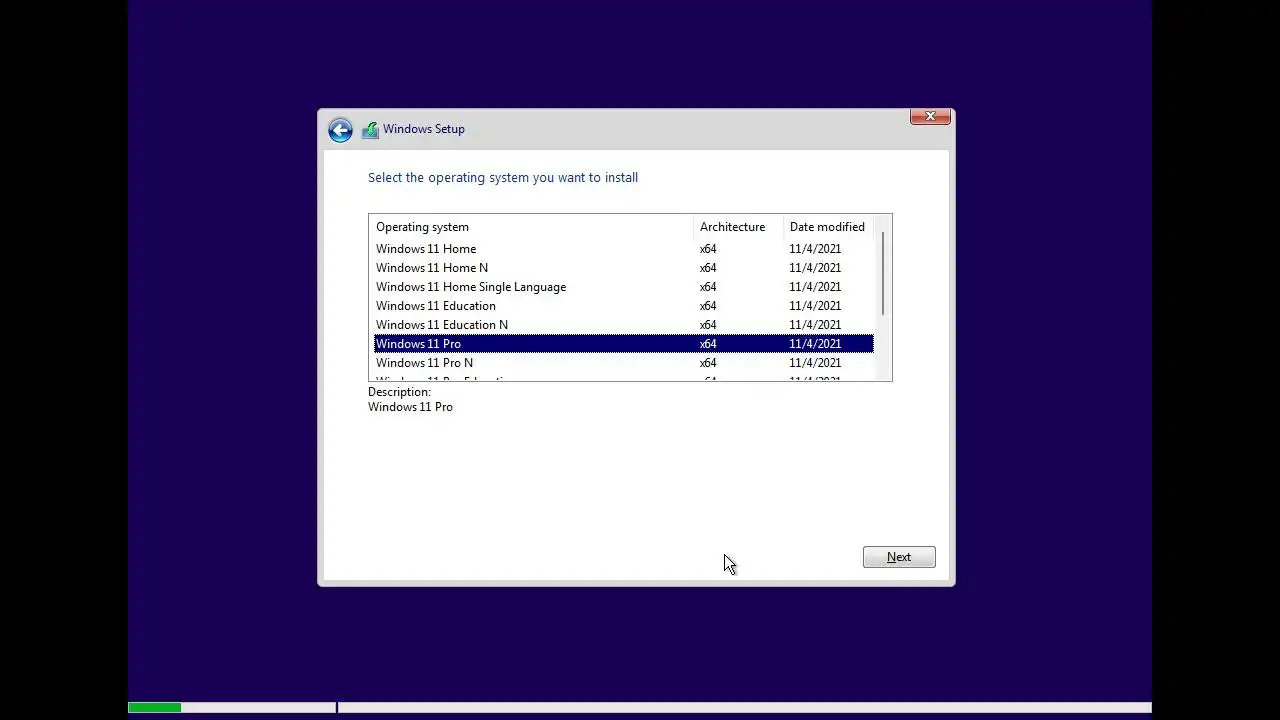Click x64 in Windows 11 Education N row
Viewport: 1280px width, 720px height.
(x=708, y=325)
